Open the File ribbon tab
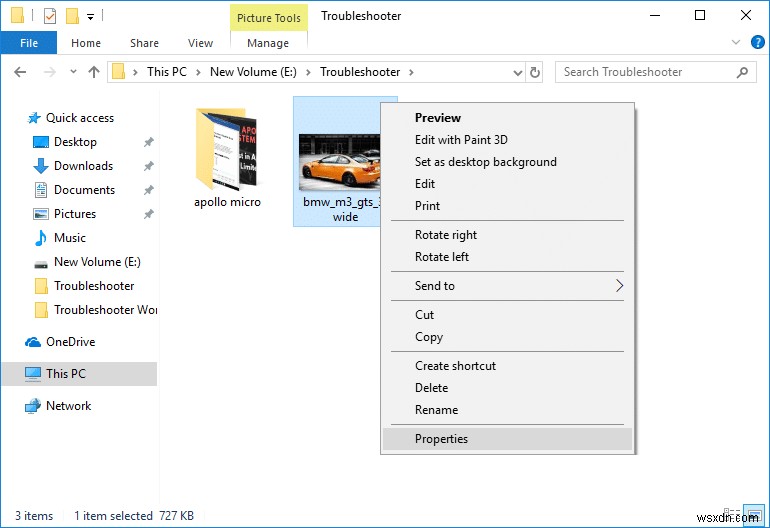Image resolution: width=770 pixels, height=528 pixels. coord(28,43)
